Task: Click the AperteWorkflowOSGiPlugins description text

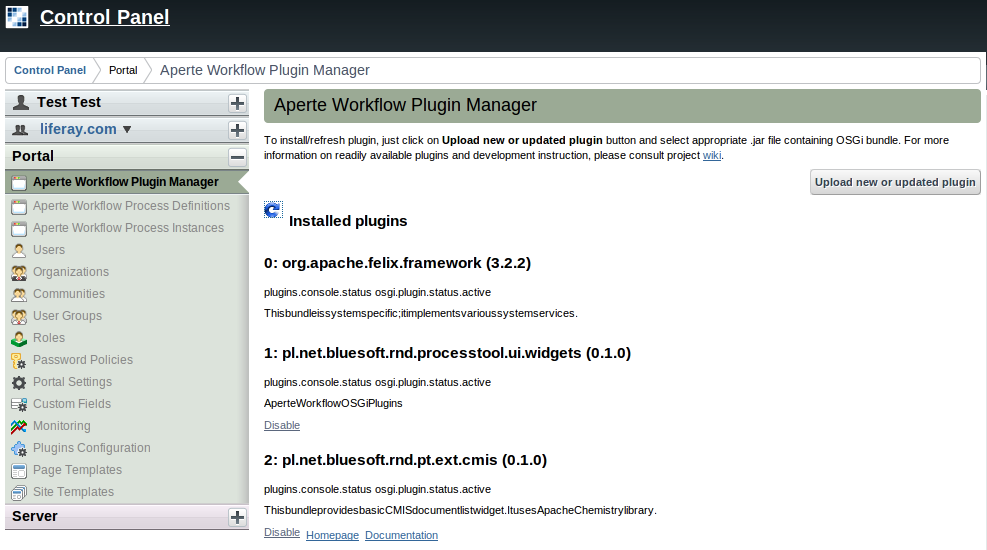Action: pyautogui.click(x=333, y=403)
